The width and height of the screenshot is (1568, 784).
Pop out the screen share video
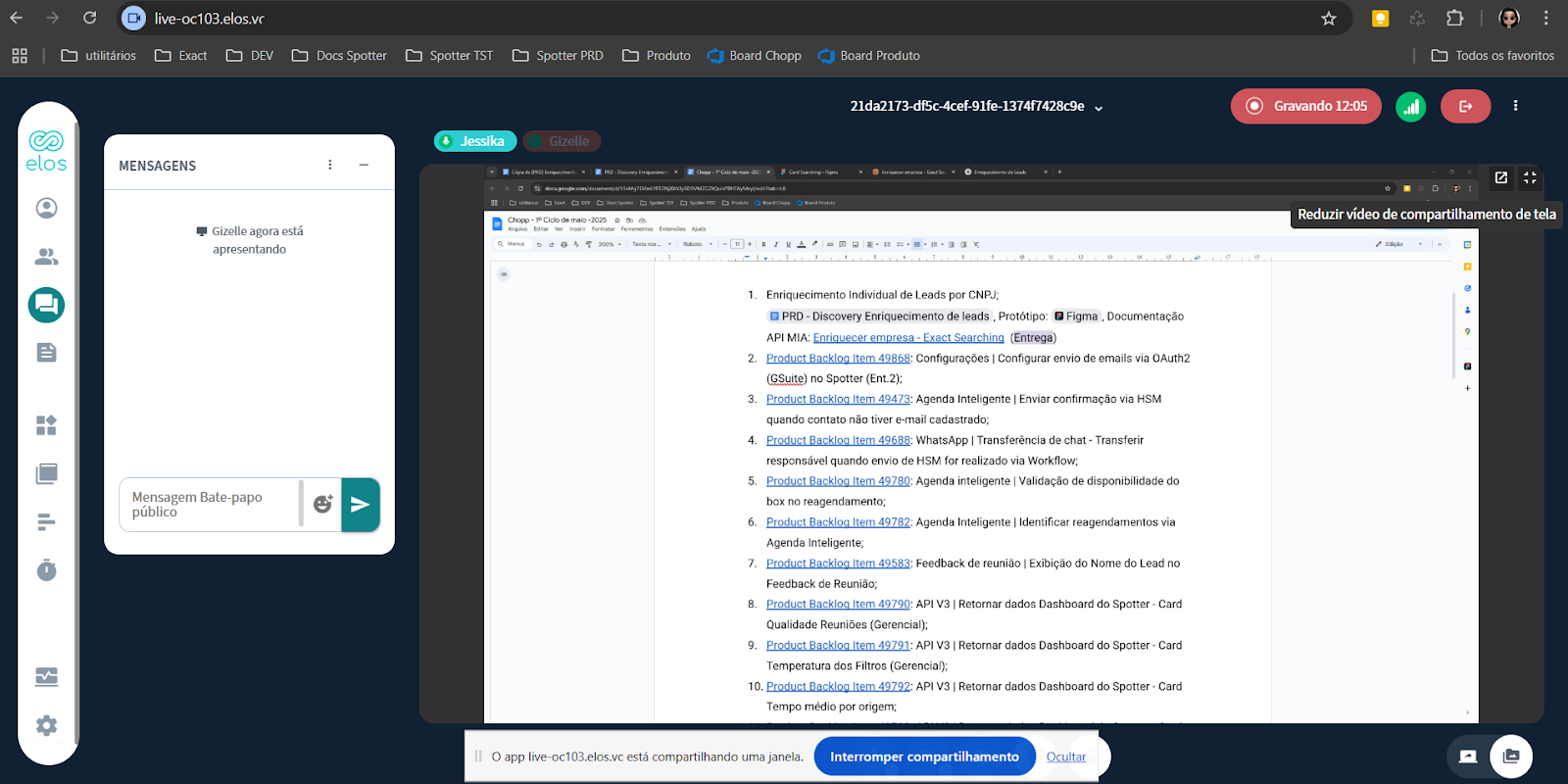point(1500,177)
